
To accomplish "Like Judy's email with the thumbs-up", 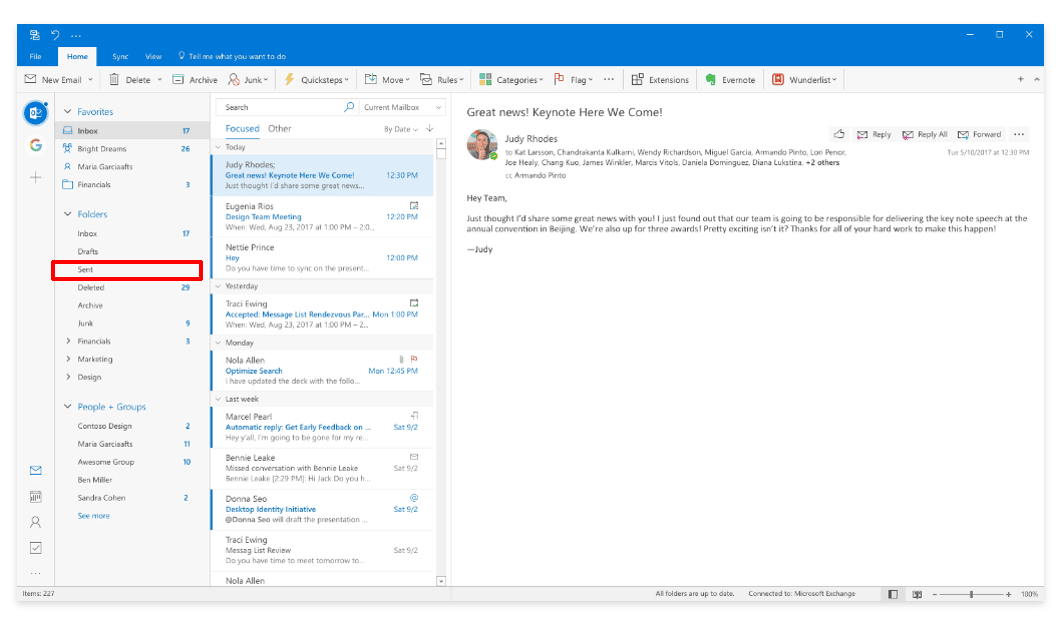I will (x=839, y=133).
